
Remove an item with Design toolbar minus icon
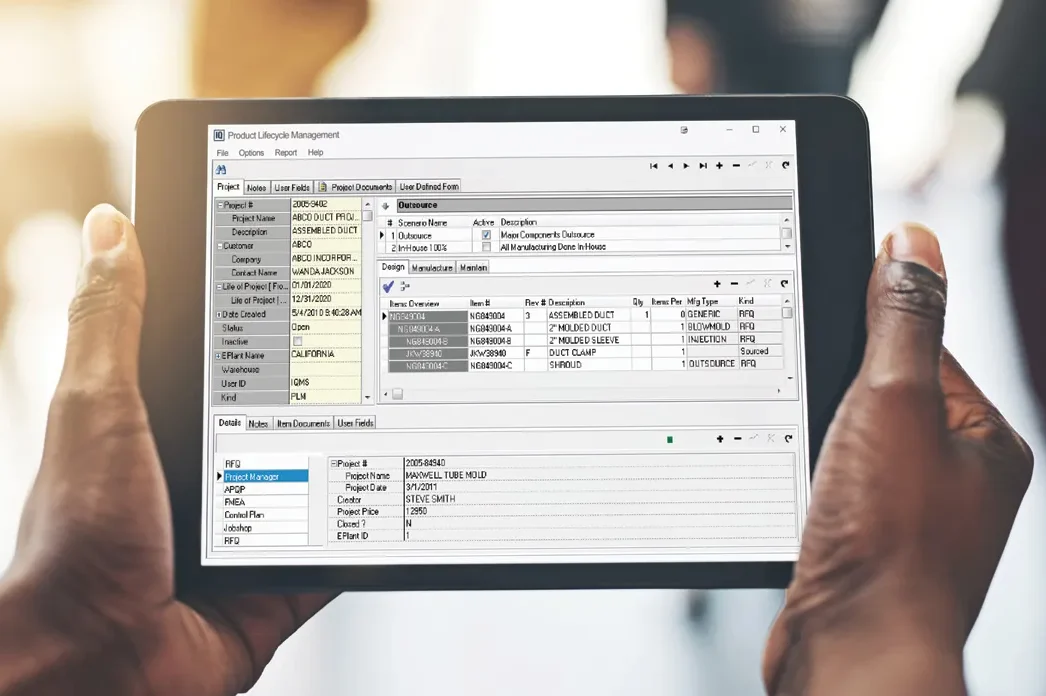point(734,284)
